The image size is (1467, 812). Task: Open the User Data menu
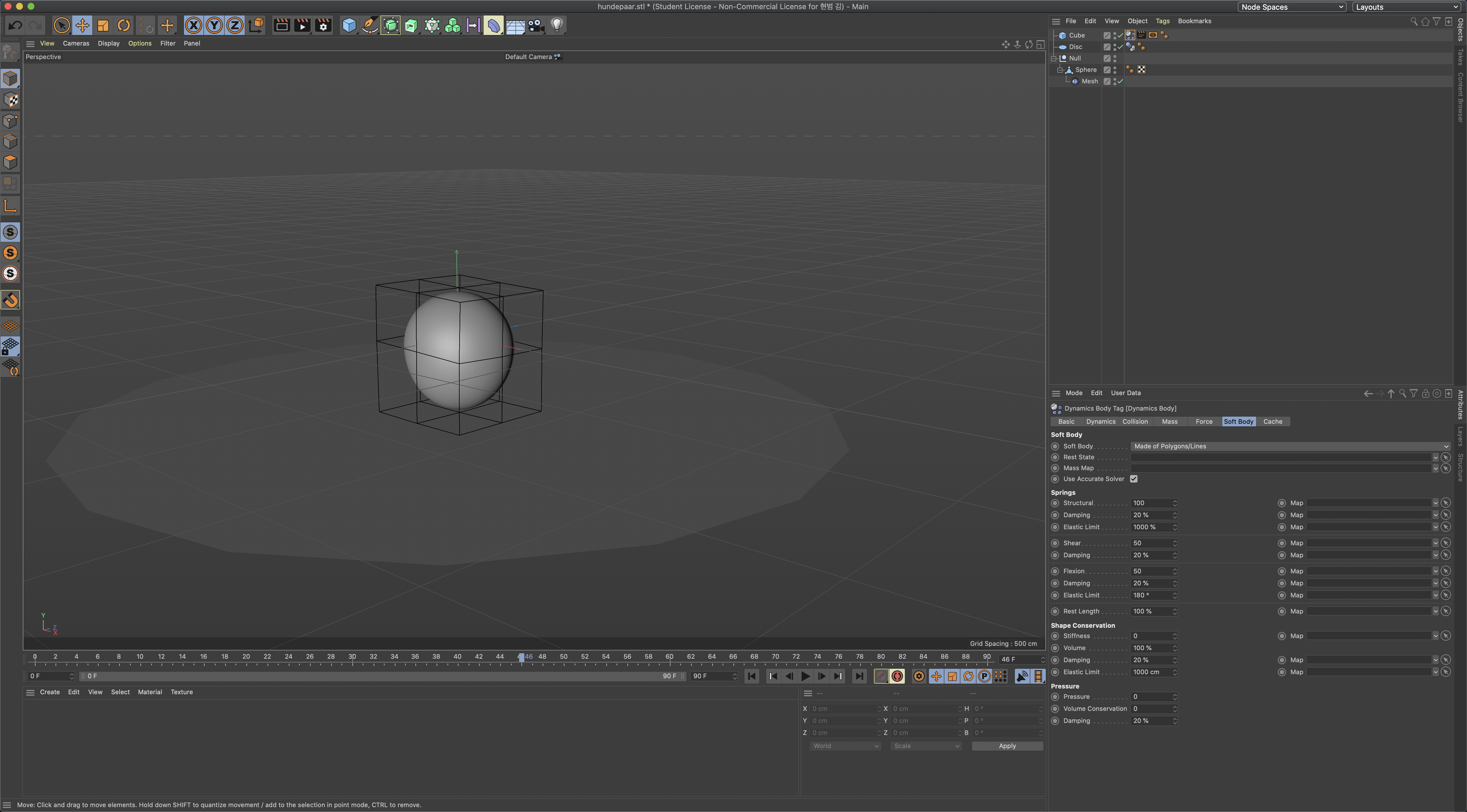tap(1125, 393)
